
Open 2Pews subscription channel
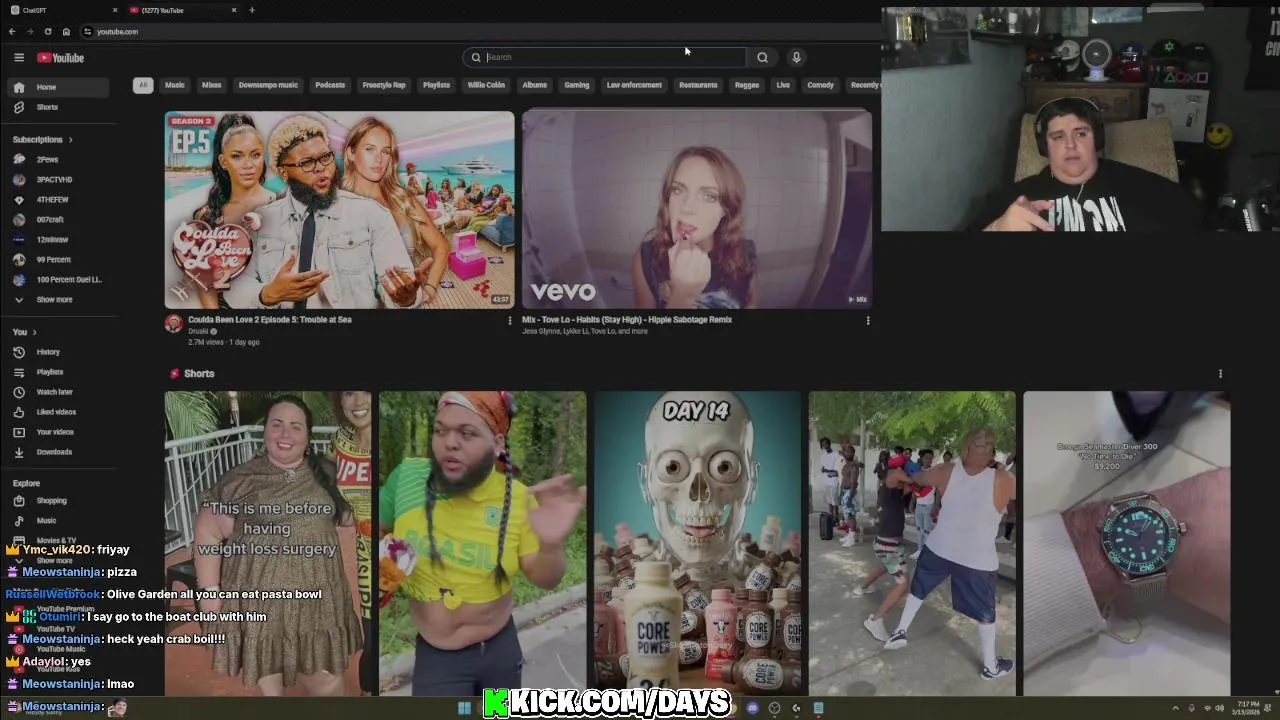point(60,159)
